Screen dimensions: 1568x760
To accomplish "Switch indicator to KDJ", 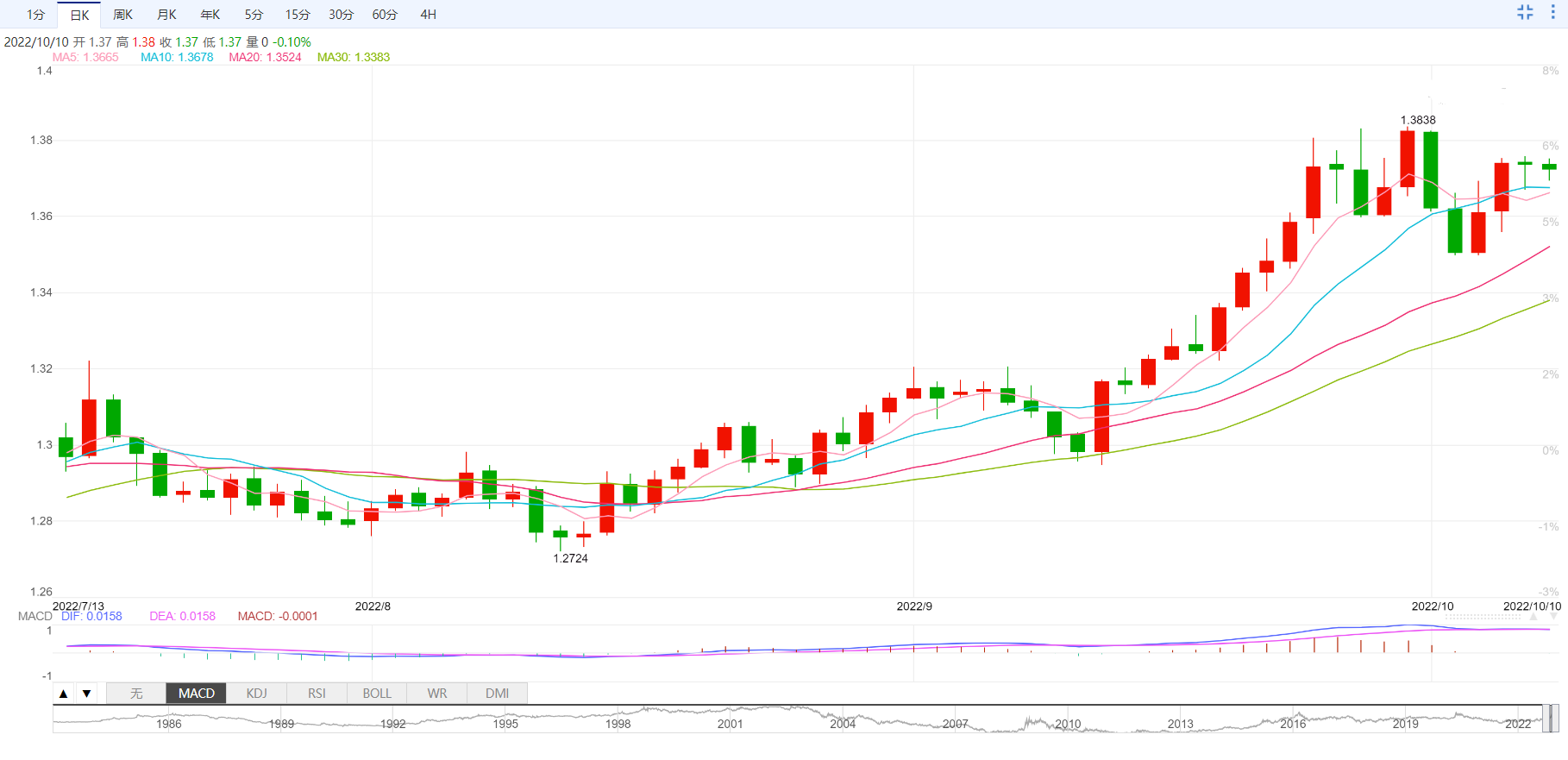I will (256, 694).
